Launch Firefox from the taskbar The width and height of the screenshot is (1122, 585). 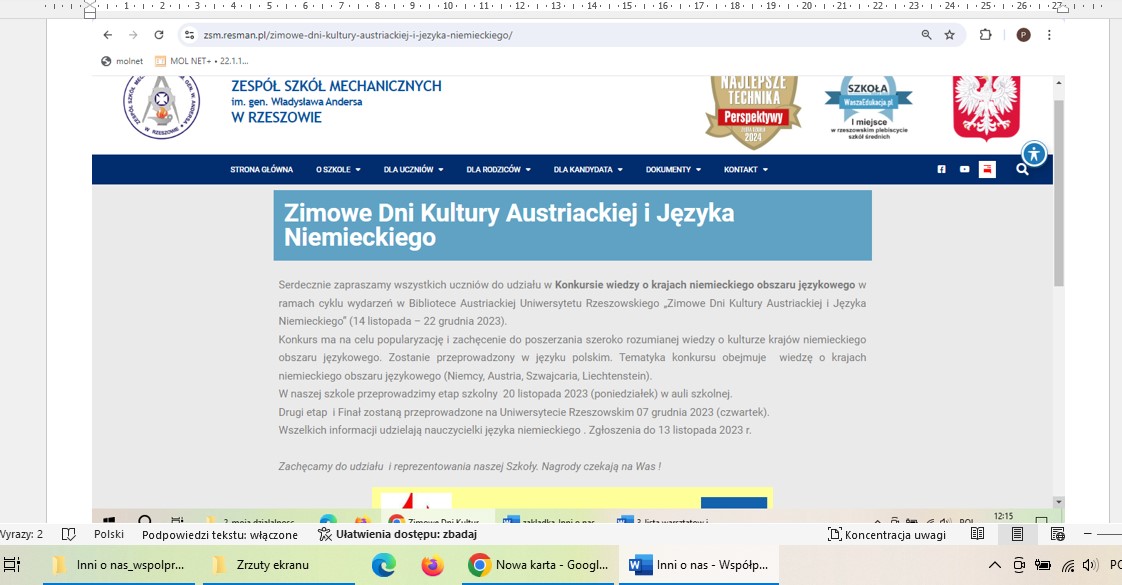(432, 565)
